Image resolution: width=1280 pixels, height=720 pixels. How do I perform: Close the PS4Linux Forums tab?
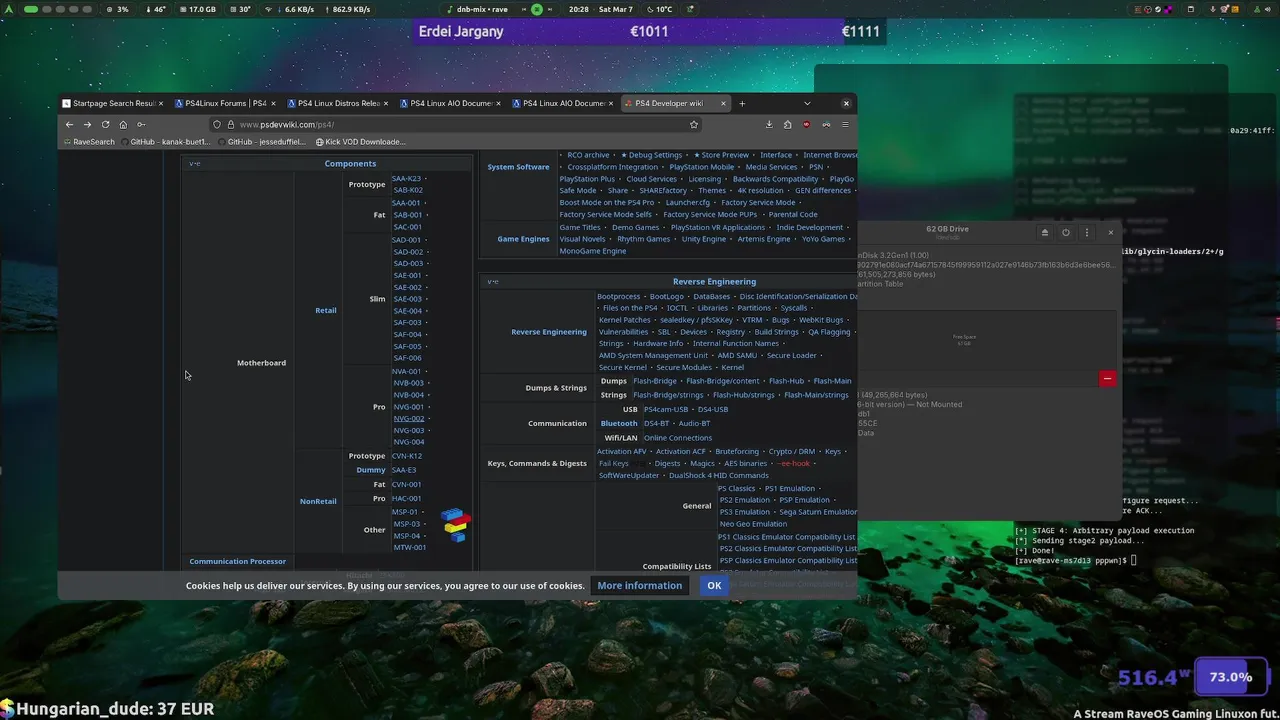(x=273, y=103)
